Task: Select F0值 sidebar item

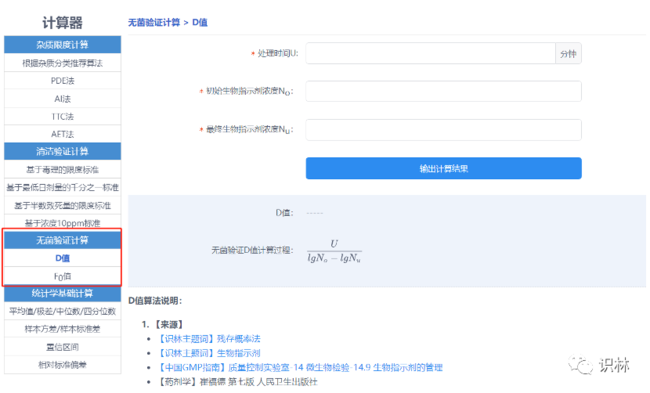Action: pyautogui.click(x=63, y=276)
